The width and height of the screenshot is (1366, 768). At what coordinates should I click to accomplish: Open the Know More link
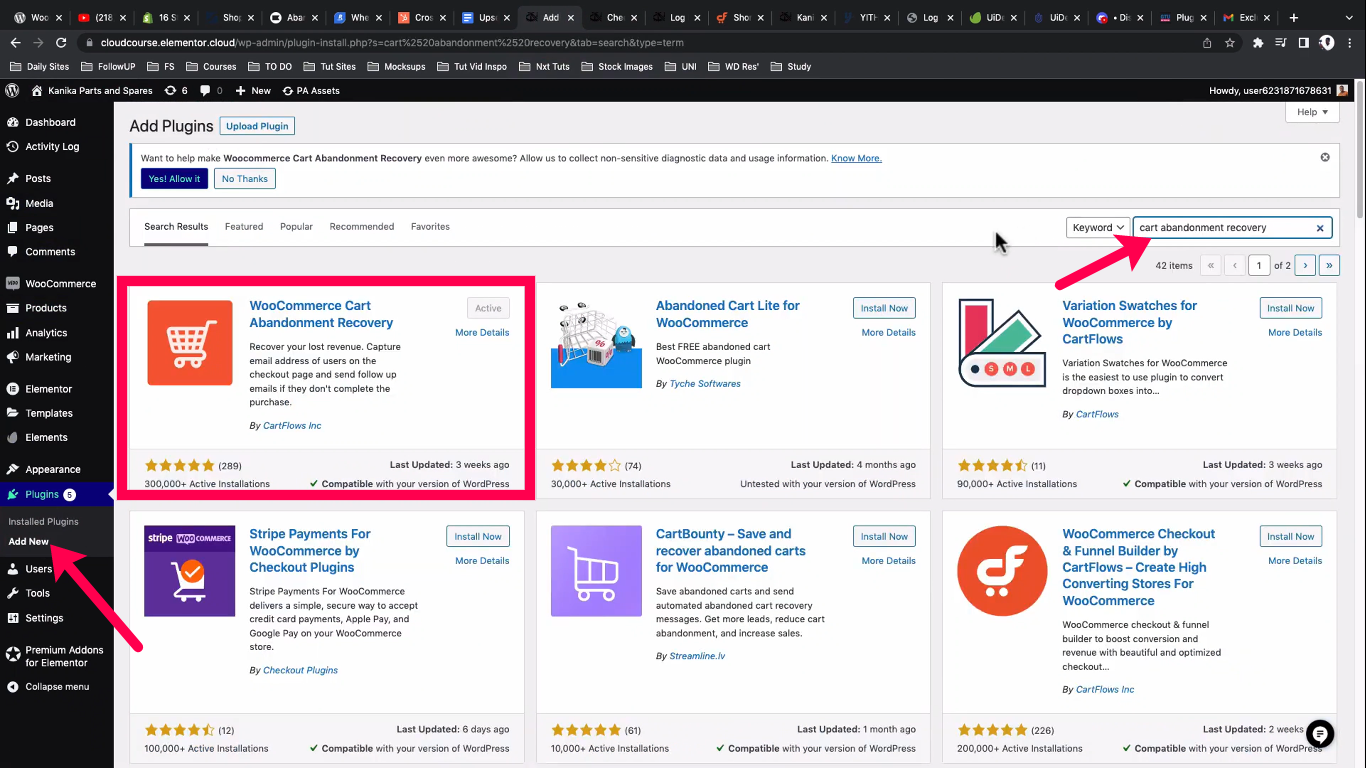(x=856, y=158)
